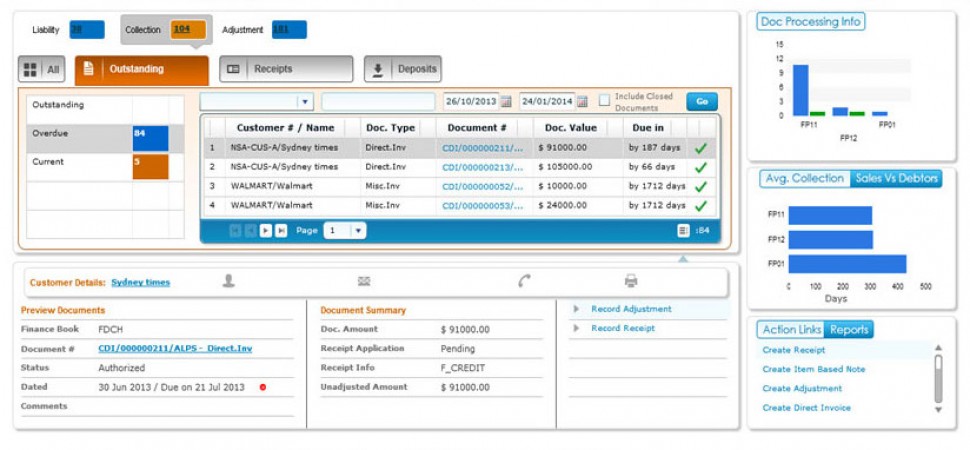Switch to the Receipts tab
This screenshot has height=450, width=970.
click(x=285, y=69)
